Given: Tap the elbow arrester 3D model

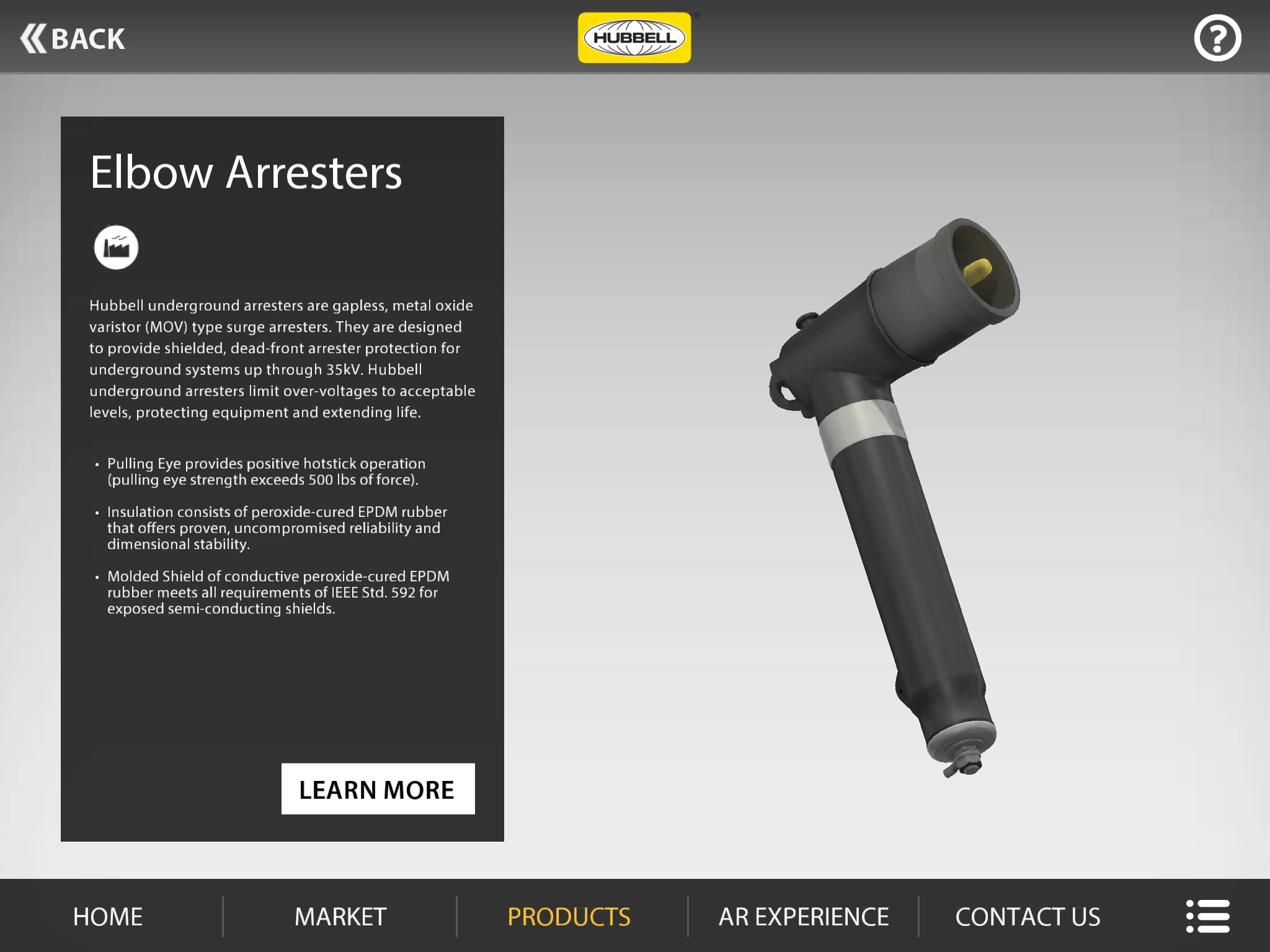Looking at the screenshot, I should (x=894, y=497).
